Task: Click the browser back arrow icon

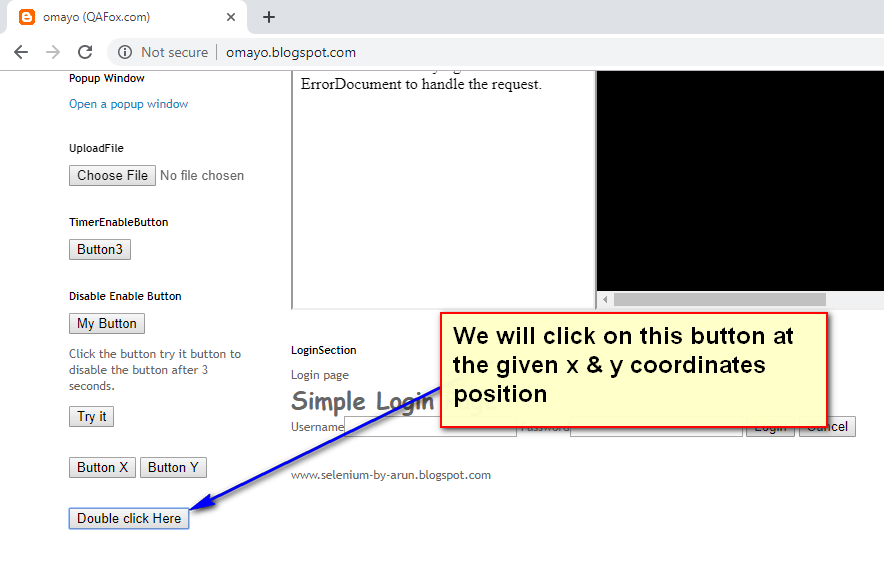Action: pyautogui.click(x=21, y=51)
